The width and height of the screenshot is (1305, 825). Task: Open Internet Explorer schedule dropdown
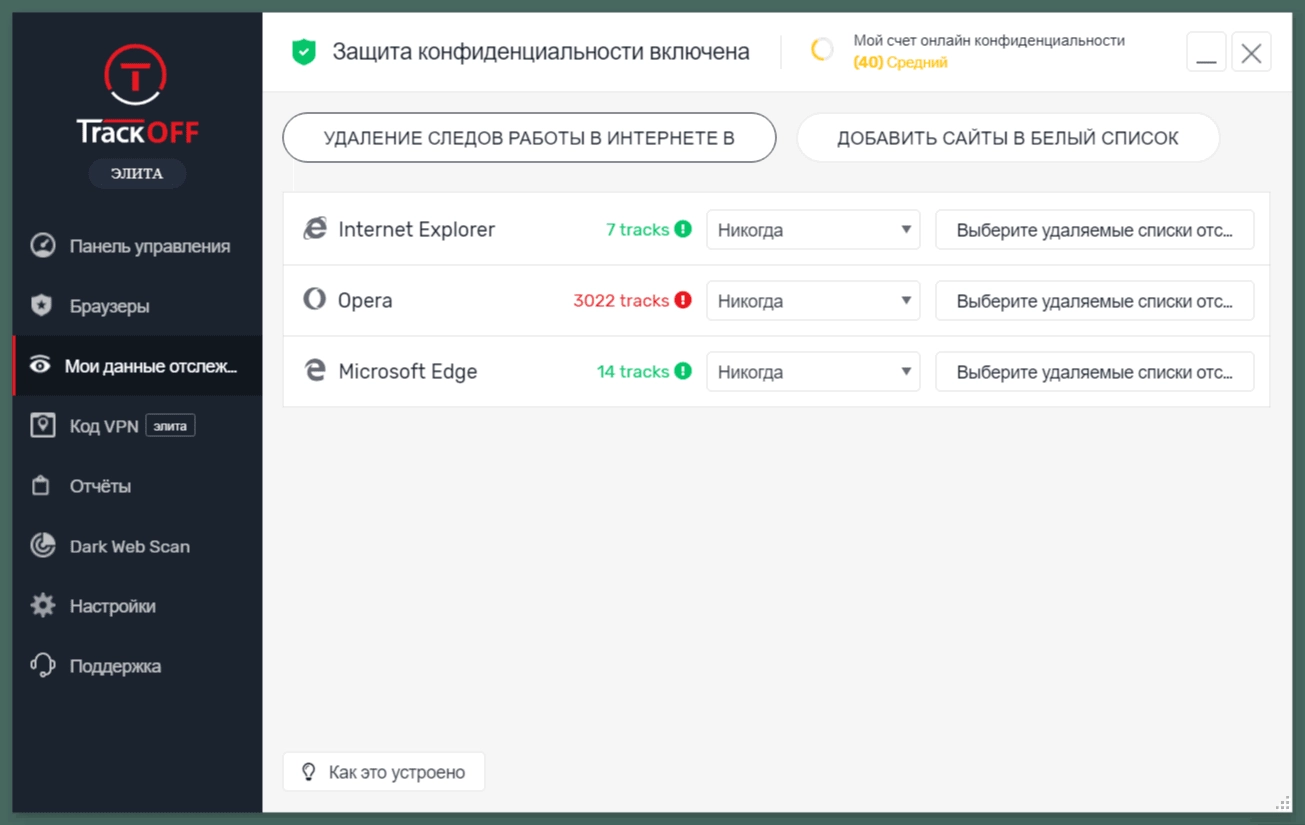tap(813, 230)
